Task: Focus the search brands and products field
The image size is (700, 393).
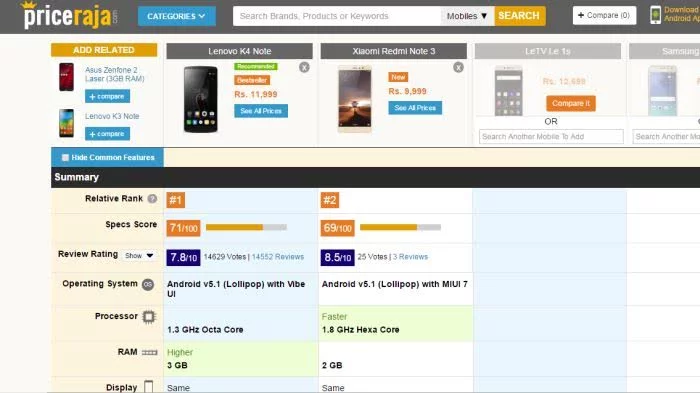Action: point(337,16)
